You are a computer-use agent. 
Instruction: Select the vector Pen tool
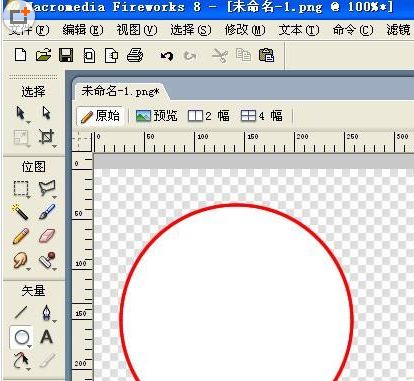(47, 313)
